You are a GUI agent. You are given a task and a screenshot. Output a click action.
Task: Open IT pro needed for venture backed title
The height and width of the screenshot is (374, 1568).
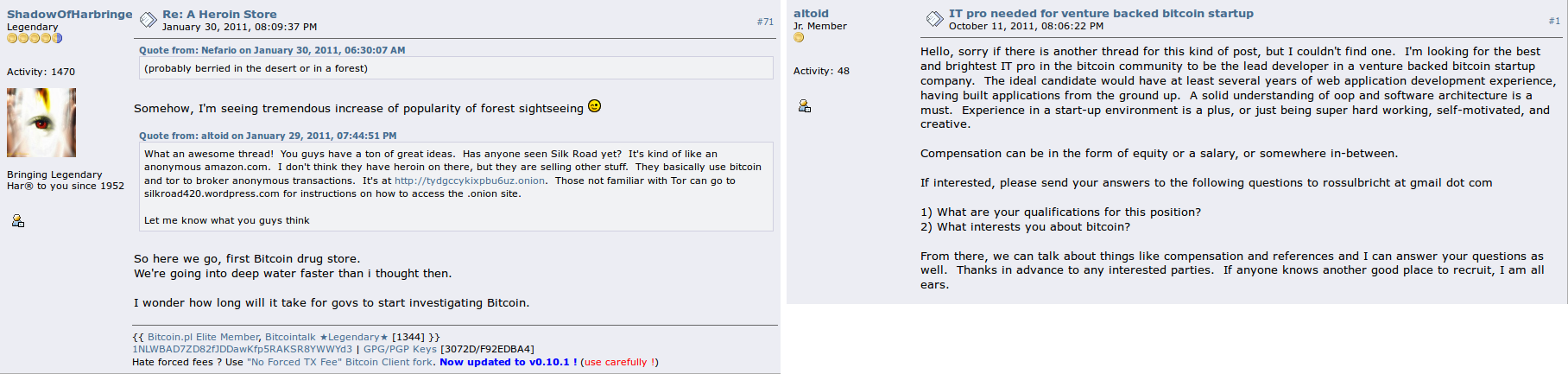point(1101,13)
